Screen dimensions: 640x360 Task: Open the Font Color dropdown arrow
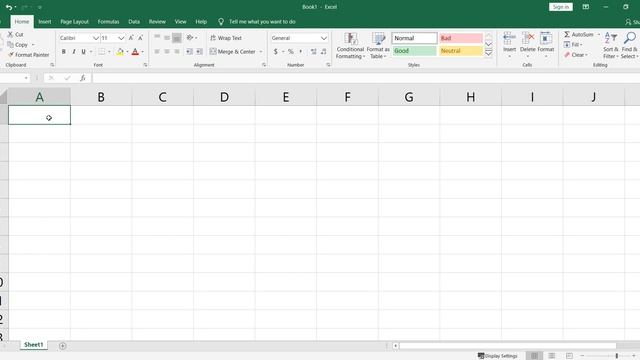coord(142,52)
